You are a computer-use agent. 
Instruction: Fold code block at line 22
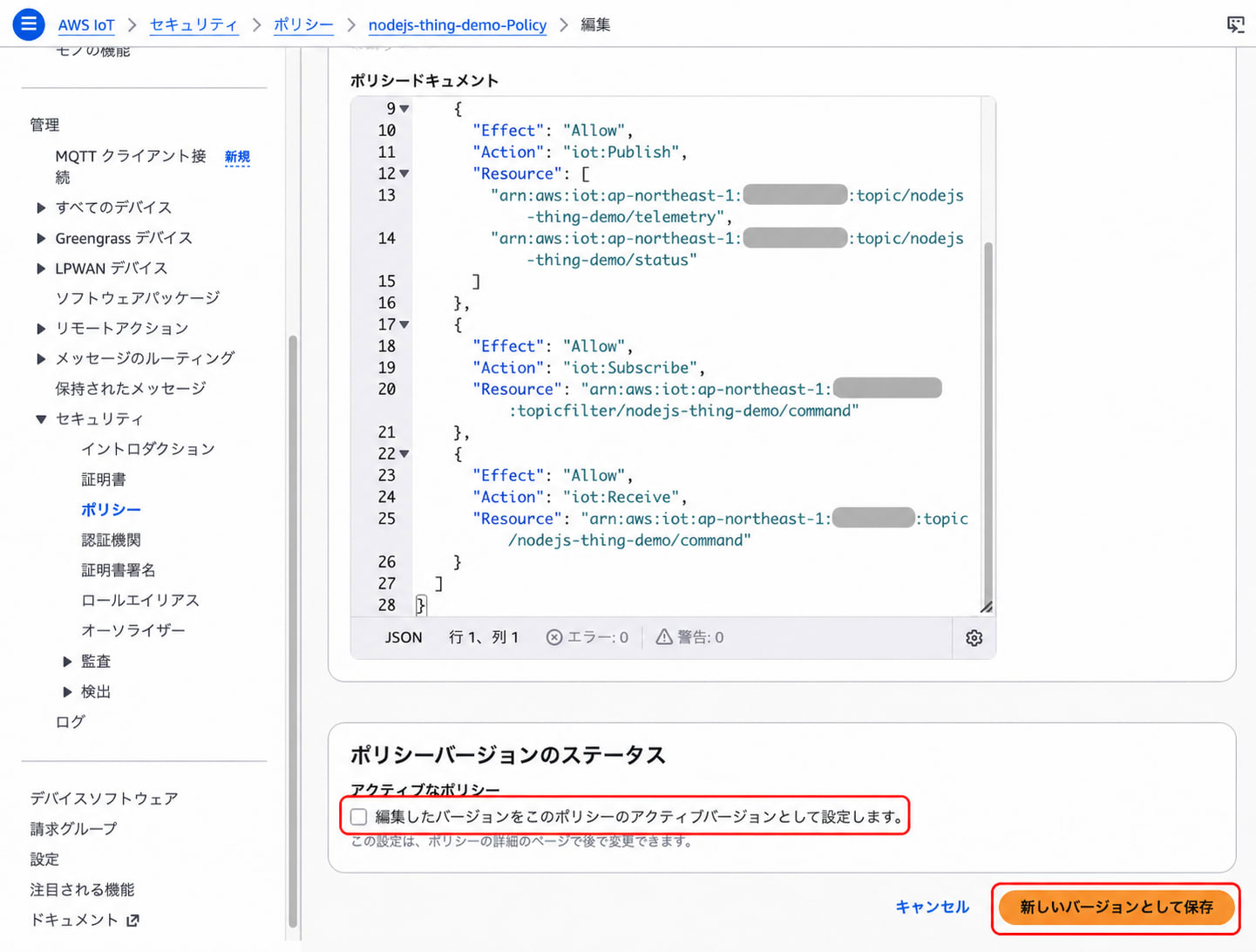[x=404, y=454]
